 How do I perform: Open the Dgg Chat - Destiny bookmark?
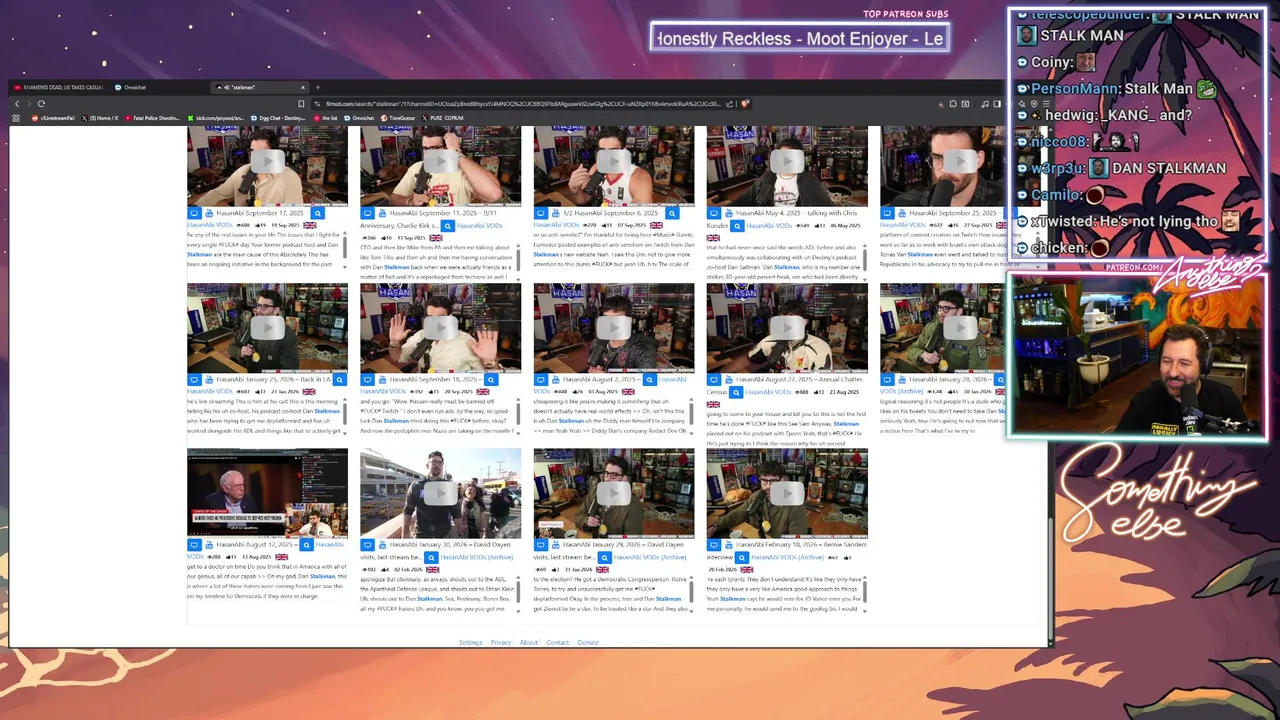click(x=279, y=118)
